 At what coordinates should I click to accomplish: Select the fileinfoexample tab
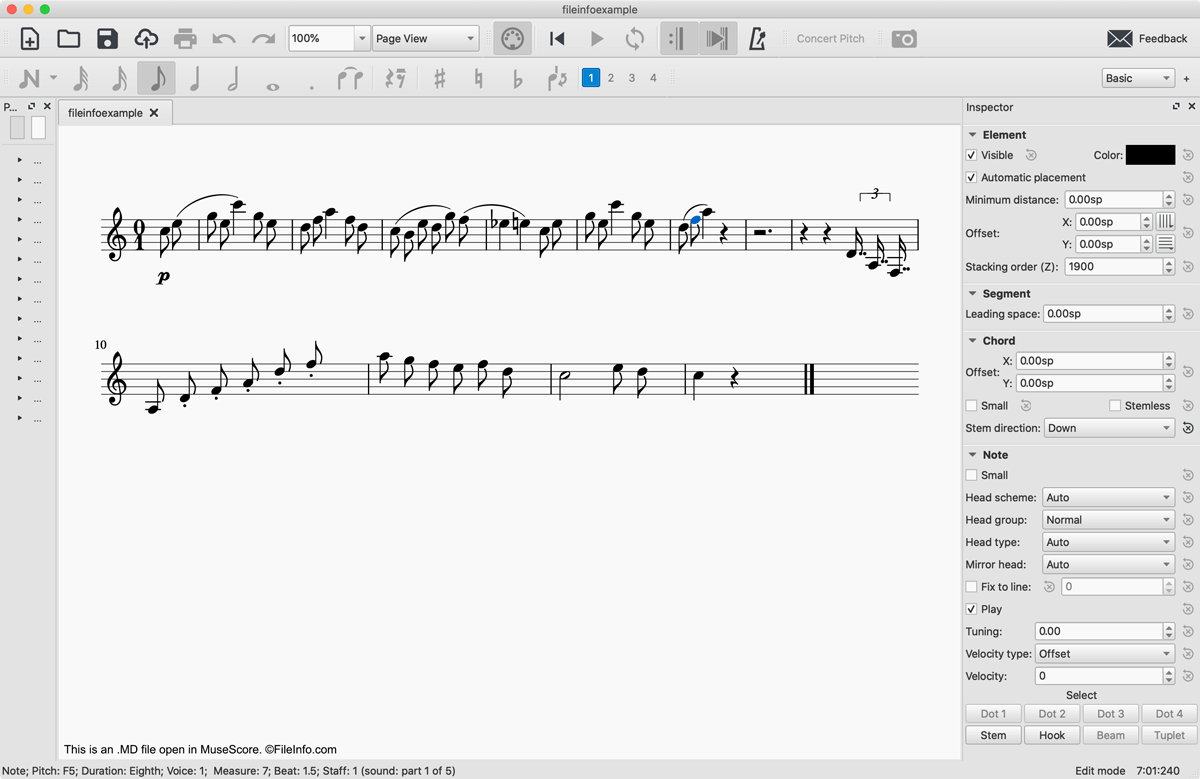point(105,113)
